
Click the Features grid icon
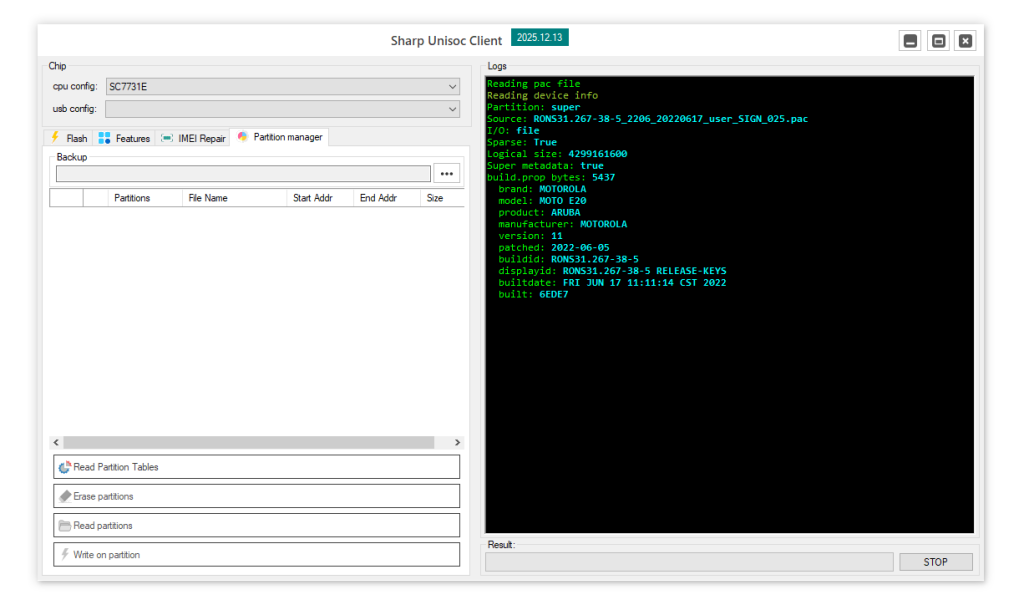click(103, 138)
